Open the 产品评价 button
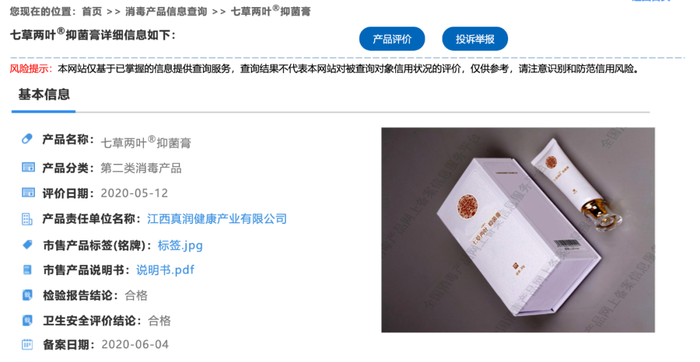 click(392, 39)
